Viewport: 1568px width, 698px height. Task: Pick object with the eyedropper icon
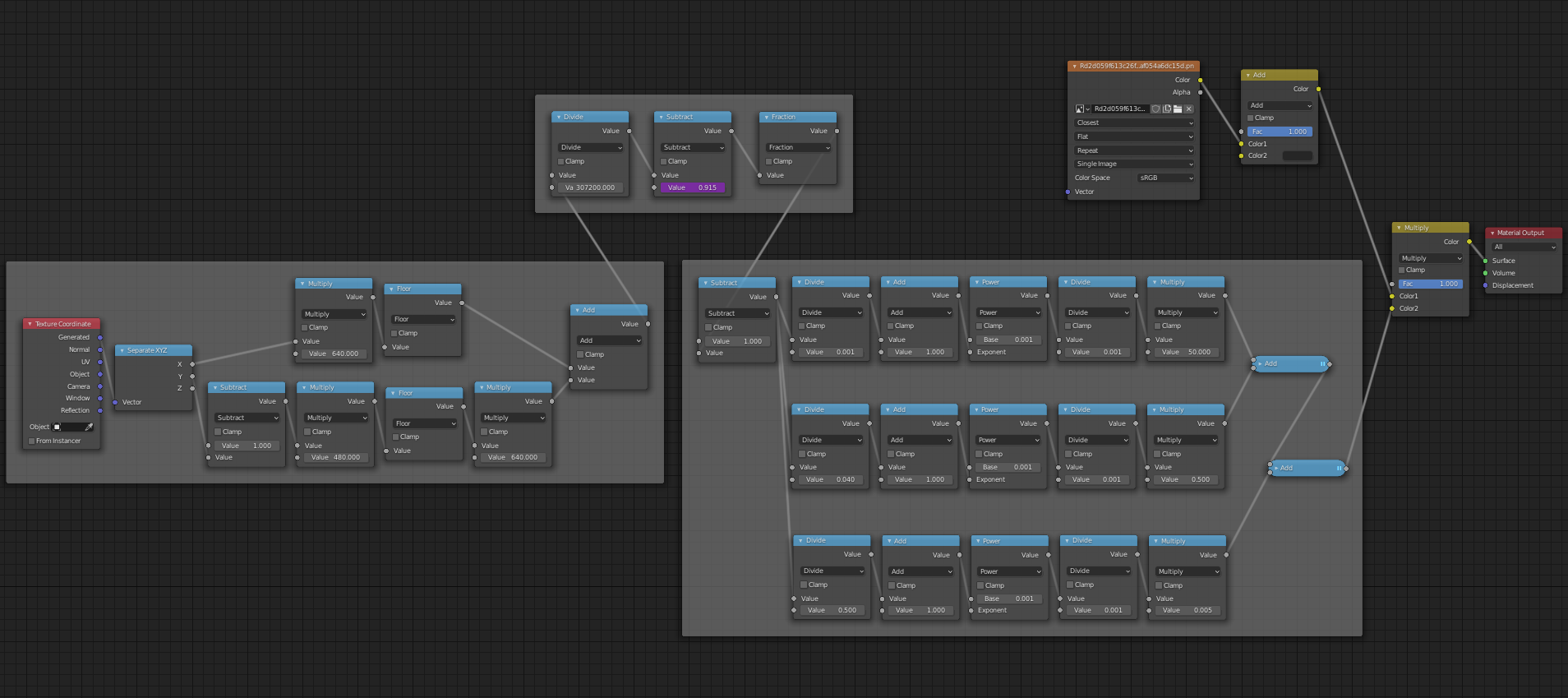point(89,427)
